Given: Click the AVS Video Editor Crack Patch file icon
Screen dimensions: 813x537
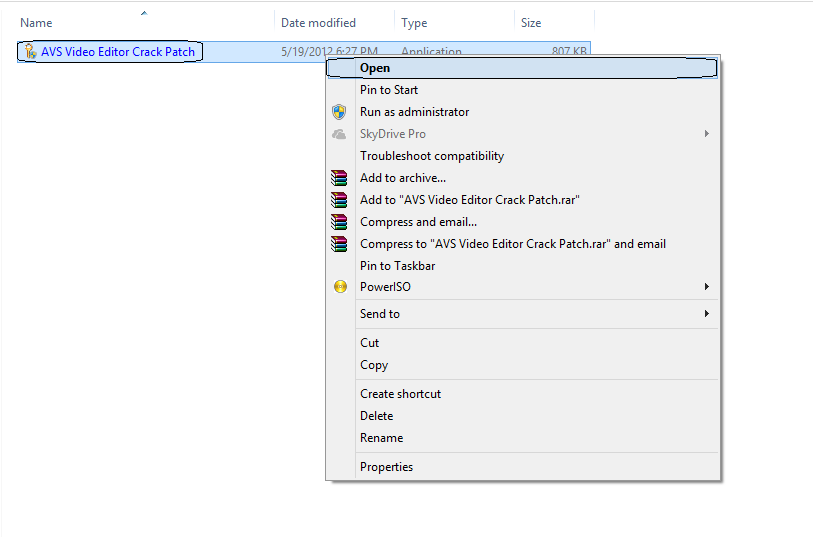Looking at the screenshot, I should click(x=30, y=51).
